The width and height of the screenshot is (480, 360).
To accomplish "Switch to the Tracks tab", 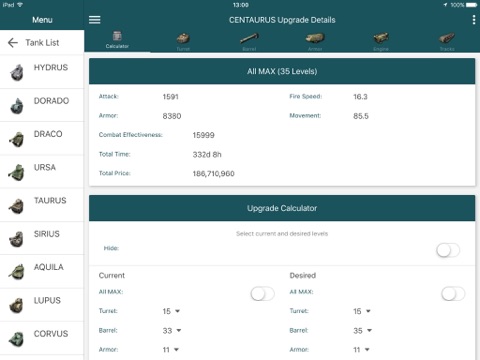I will [447, 41].
